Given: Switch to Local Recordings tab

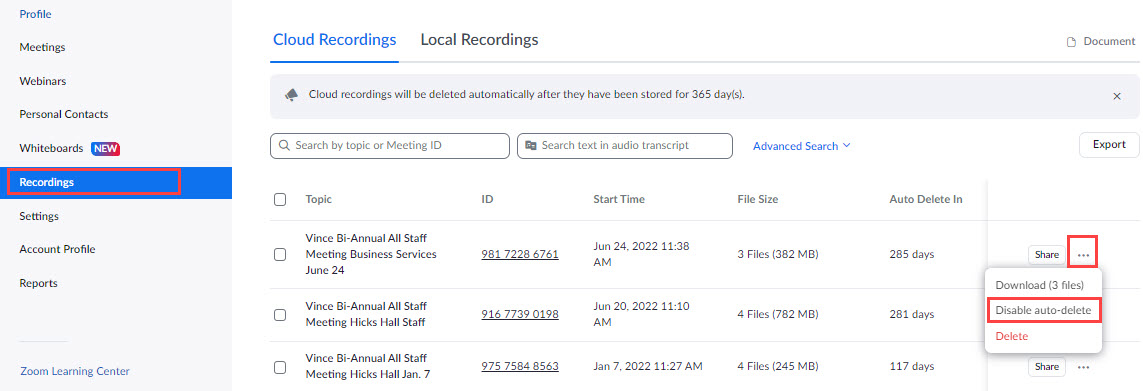Looking at the screenshot, I should coord(479,39).
